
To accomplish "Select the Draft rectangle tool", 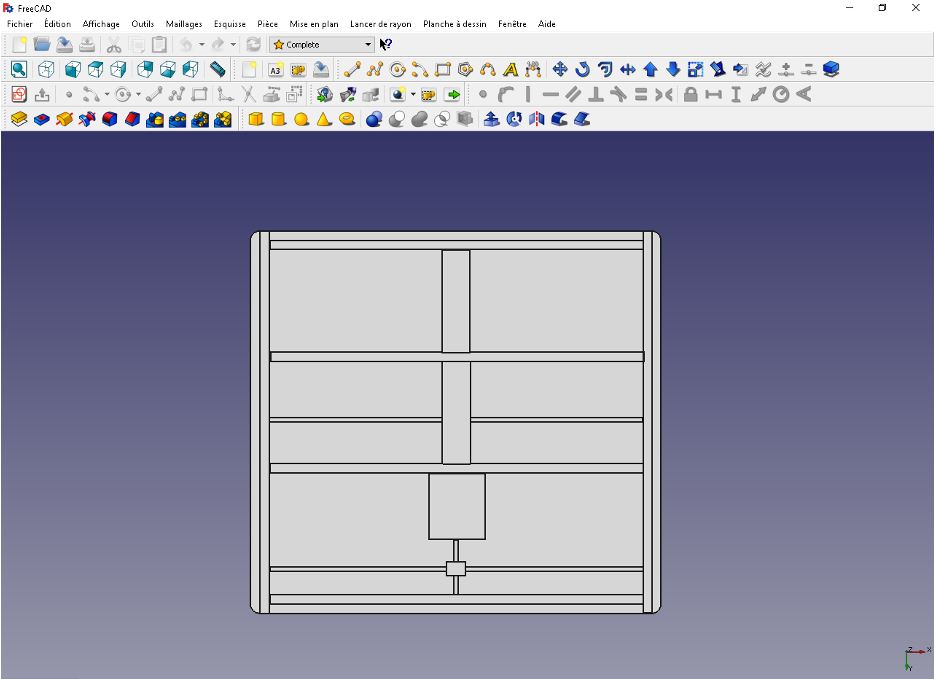I will [x=442, y=70].
